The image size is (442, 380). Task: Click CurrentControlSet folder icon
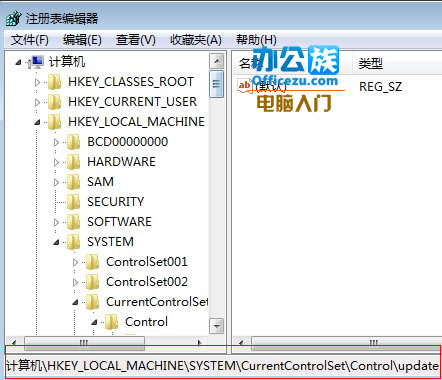pos(92,302)
